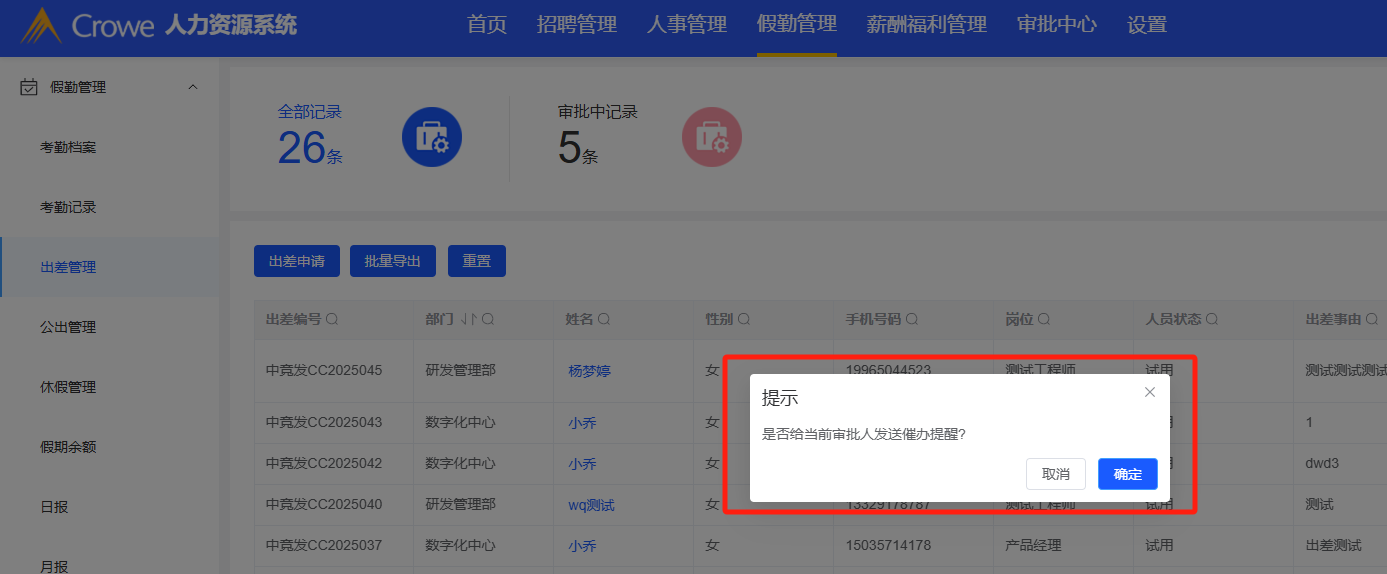Close the 提示 dialog with X
The width and height of the screenshot is (1387, 574).
pyautogui.click(x=1150, y=392)
